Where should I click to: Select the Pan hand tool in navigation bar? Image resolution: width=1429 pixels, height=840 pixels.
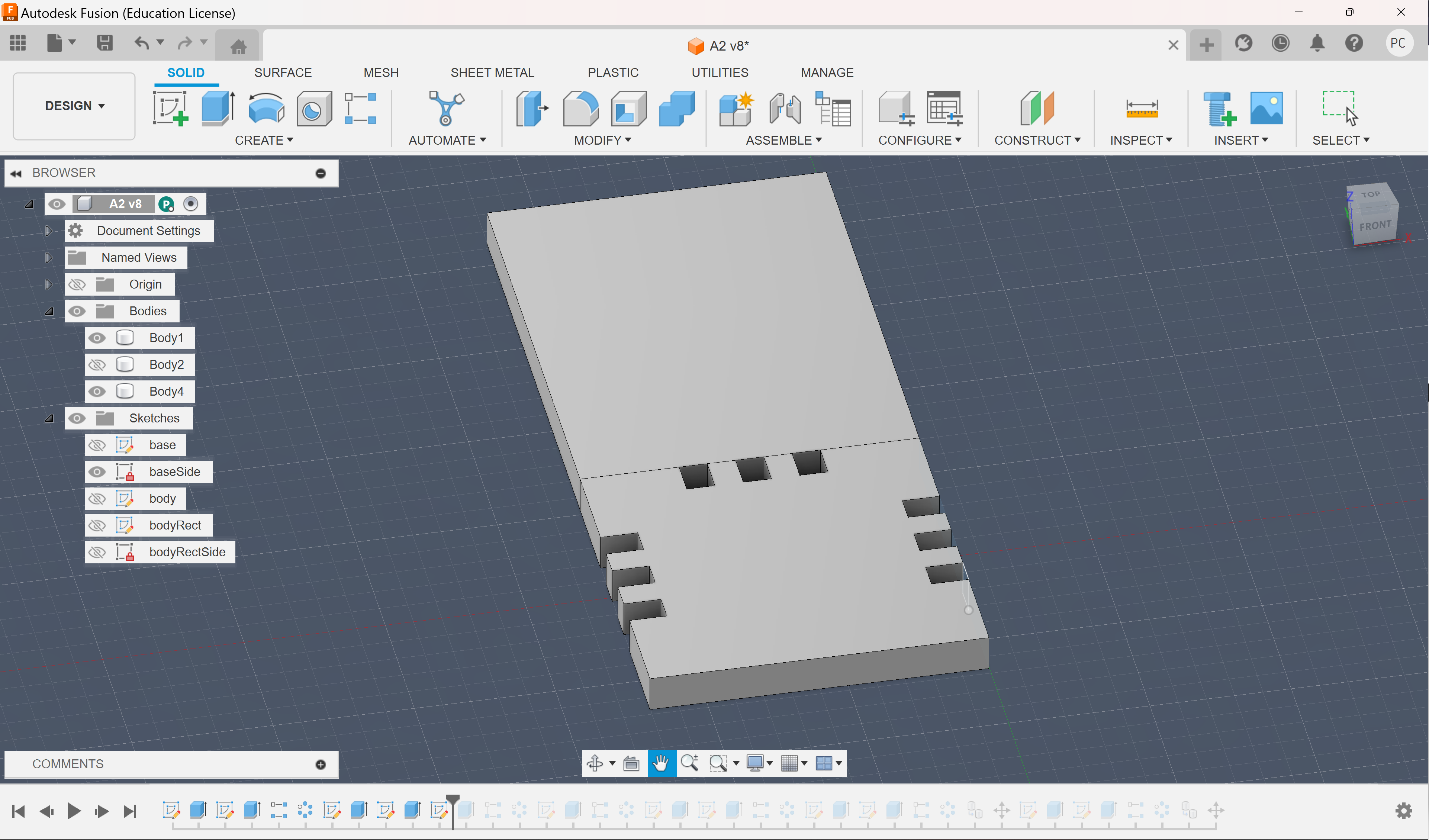(661, 763)
